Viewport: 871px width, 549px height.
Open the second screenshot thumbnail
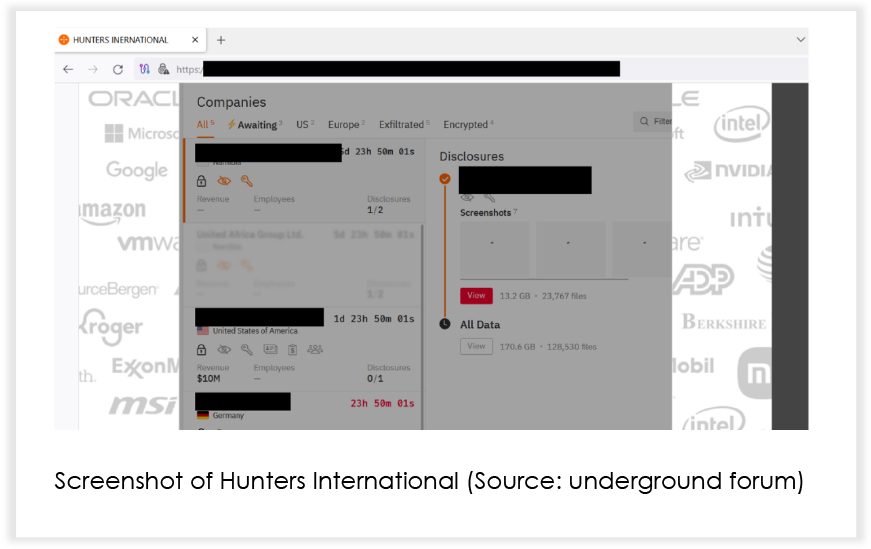570,248
